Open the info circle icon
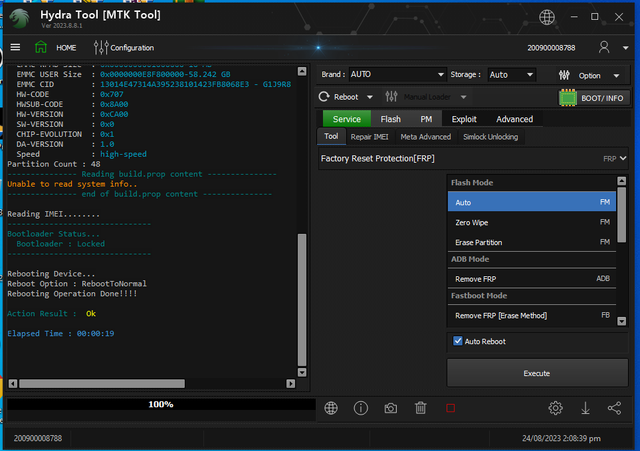 [360, 408]
